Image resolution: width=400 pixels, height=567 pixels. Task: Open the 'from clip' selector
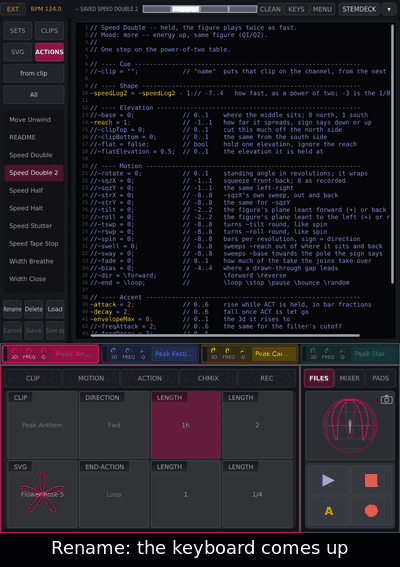pos(34,73)
